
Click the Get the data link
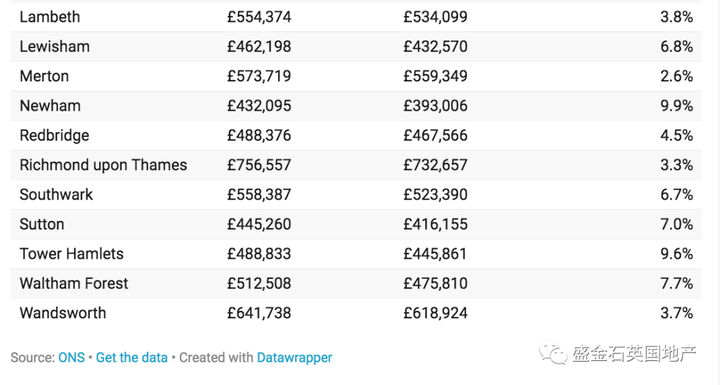[x=132, y=357]
